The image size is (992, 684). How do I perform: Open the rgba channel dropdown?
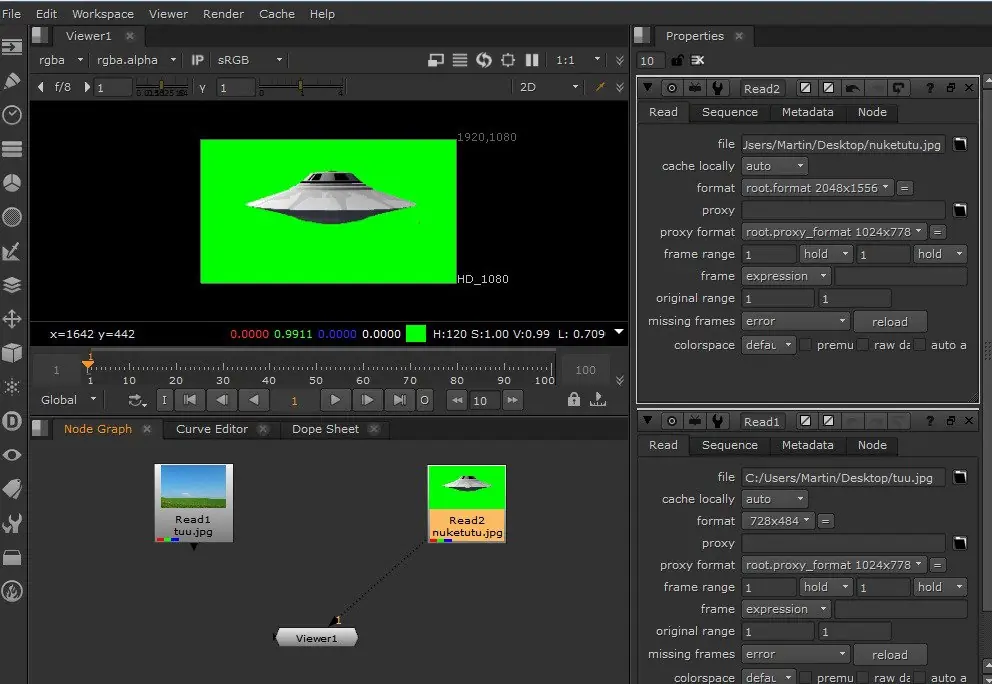(x=60, y=60)
